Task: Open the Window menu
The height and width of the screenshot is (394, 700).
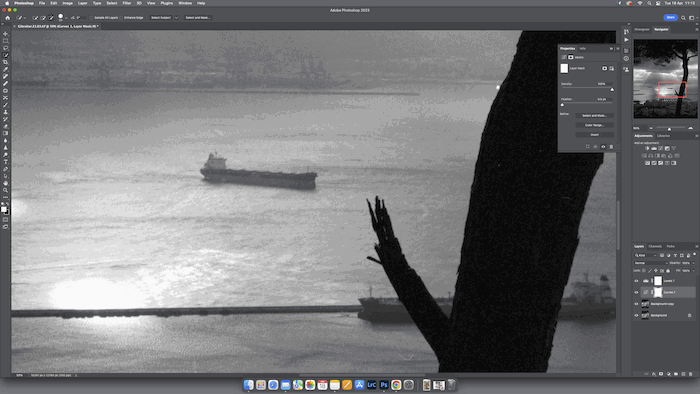Action: coord(185,3)
